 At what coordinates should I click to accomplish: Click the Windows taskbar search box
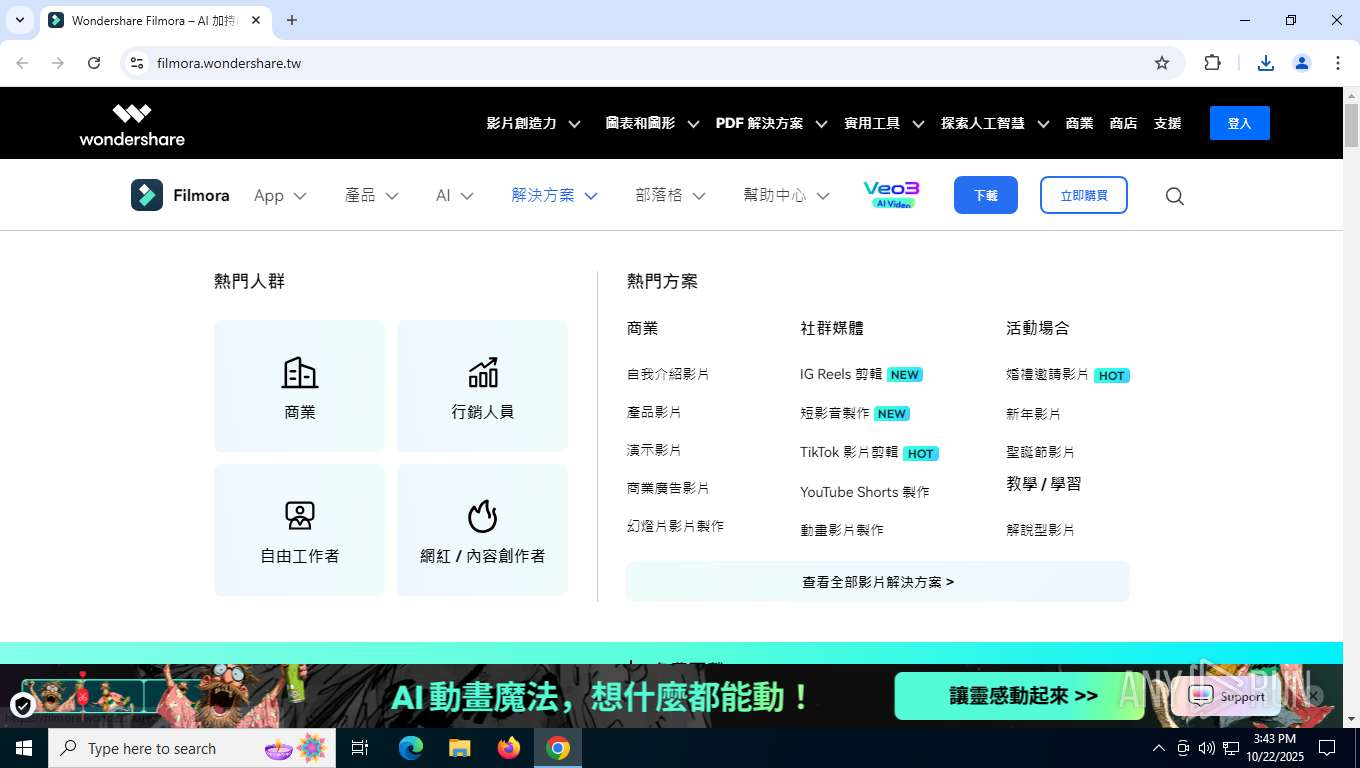(x=192, y=748)
